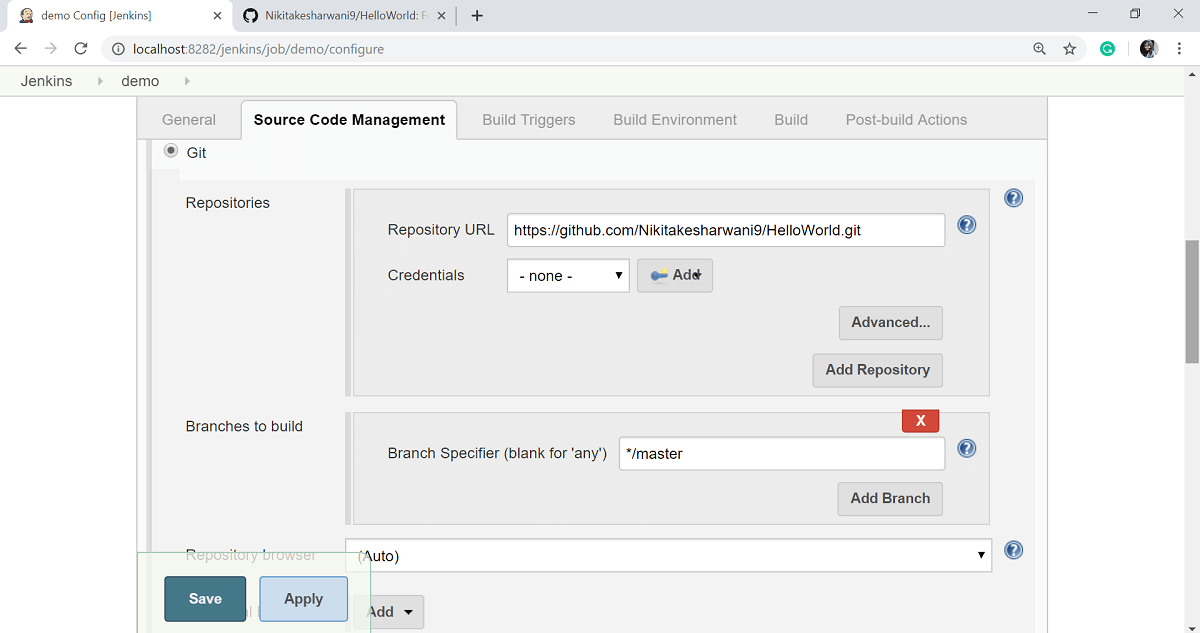Screen dimensions: 1200x633
Task: Switch to HelloWorld GitHub browser tab
Action: coord(343,16)
